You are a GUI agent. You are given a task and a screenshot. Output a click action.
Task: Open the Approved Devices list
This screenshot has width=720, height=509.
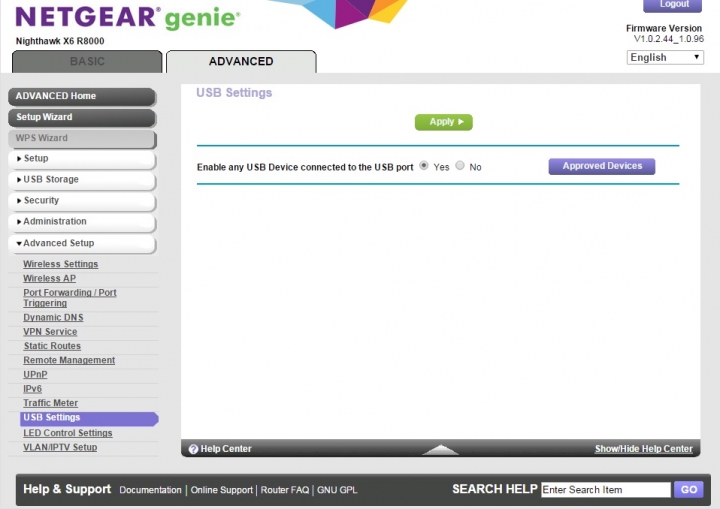point(602,166)
